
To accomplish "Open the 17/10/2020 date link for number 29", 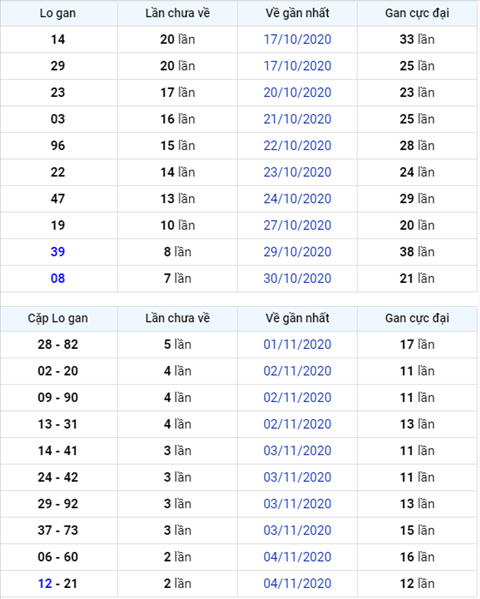I will tap(297, 66).
